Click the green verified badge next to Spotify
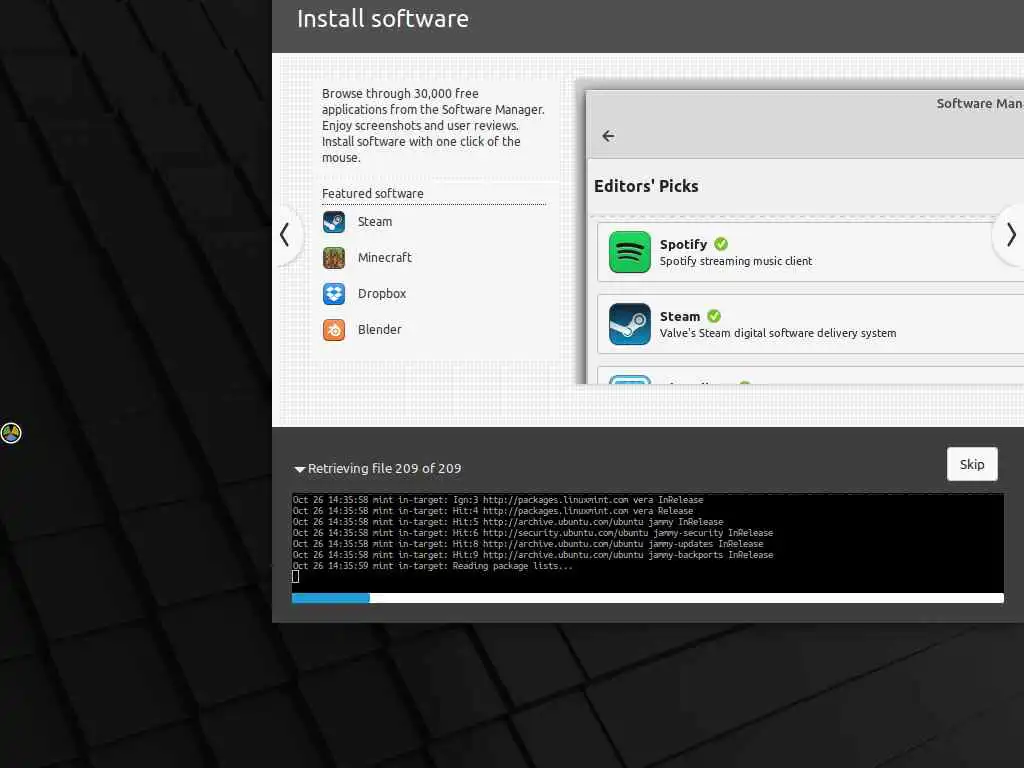Image resolution: width=1024 pixels, height=768 pixels. 721,244
